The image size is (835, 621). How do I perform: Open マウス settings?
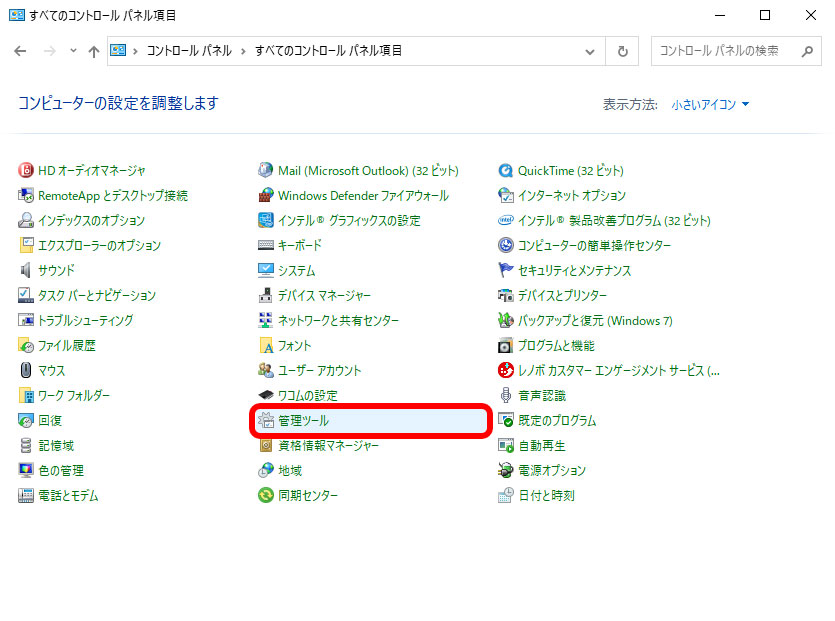(x=53, y=370)
